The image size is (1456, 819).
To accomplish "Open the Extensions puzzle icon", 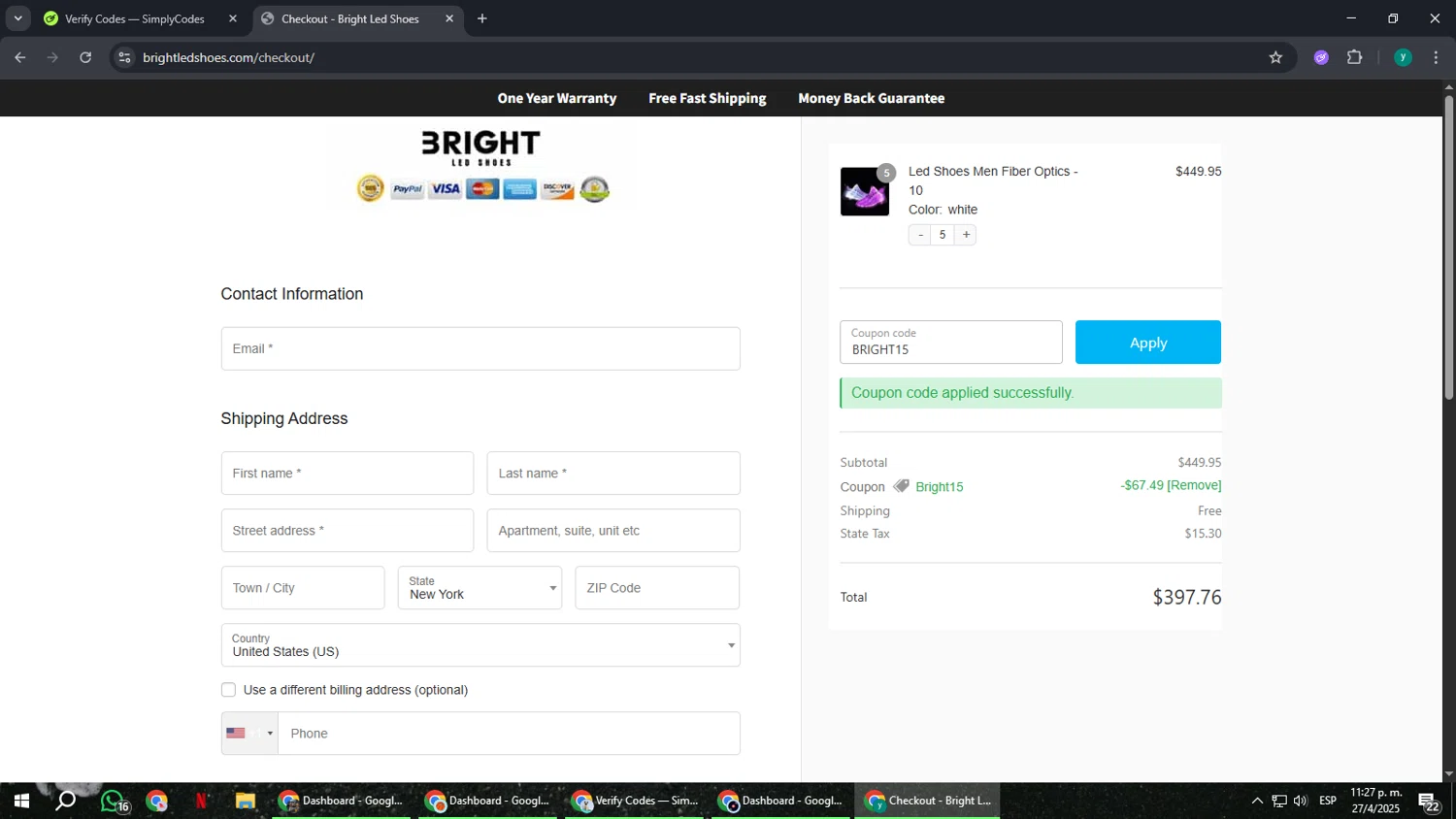I will 1355,57.
